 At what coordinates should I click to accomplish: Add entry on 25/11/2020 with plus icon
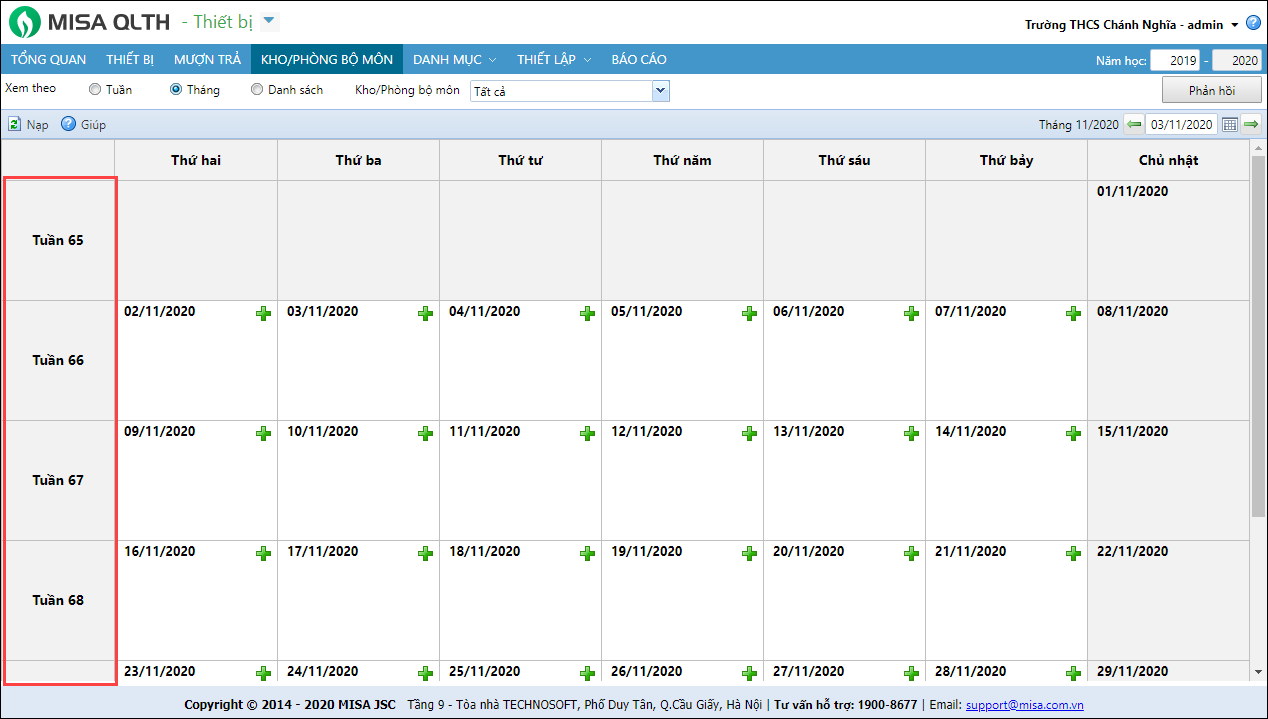coord(587,673)
